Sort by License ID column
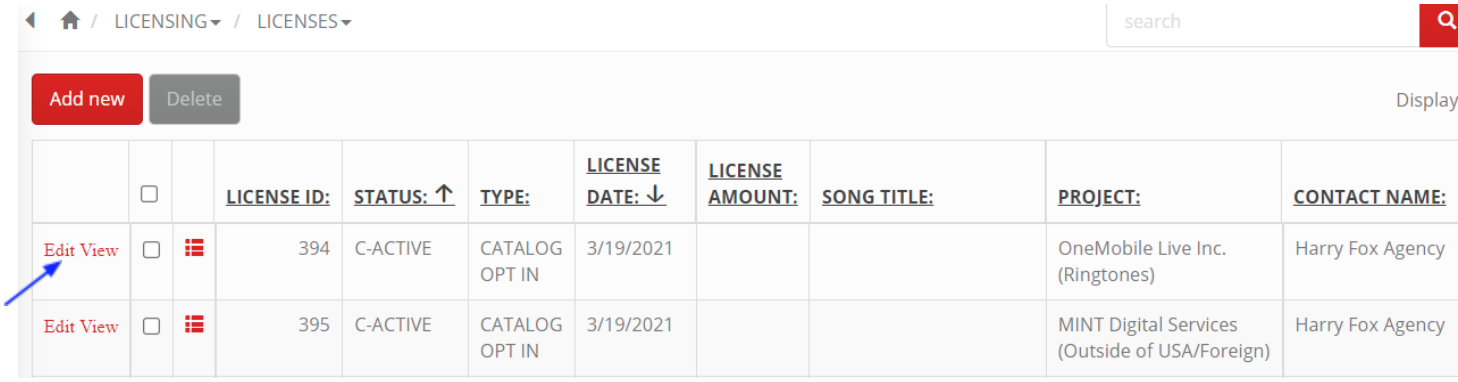Viewport: 1458px width, 382px height. click(278, 197)
